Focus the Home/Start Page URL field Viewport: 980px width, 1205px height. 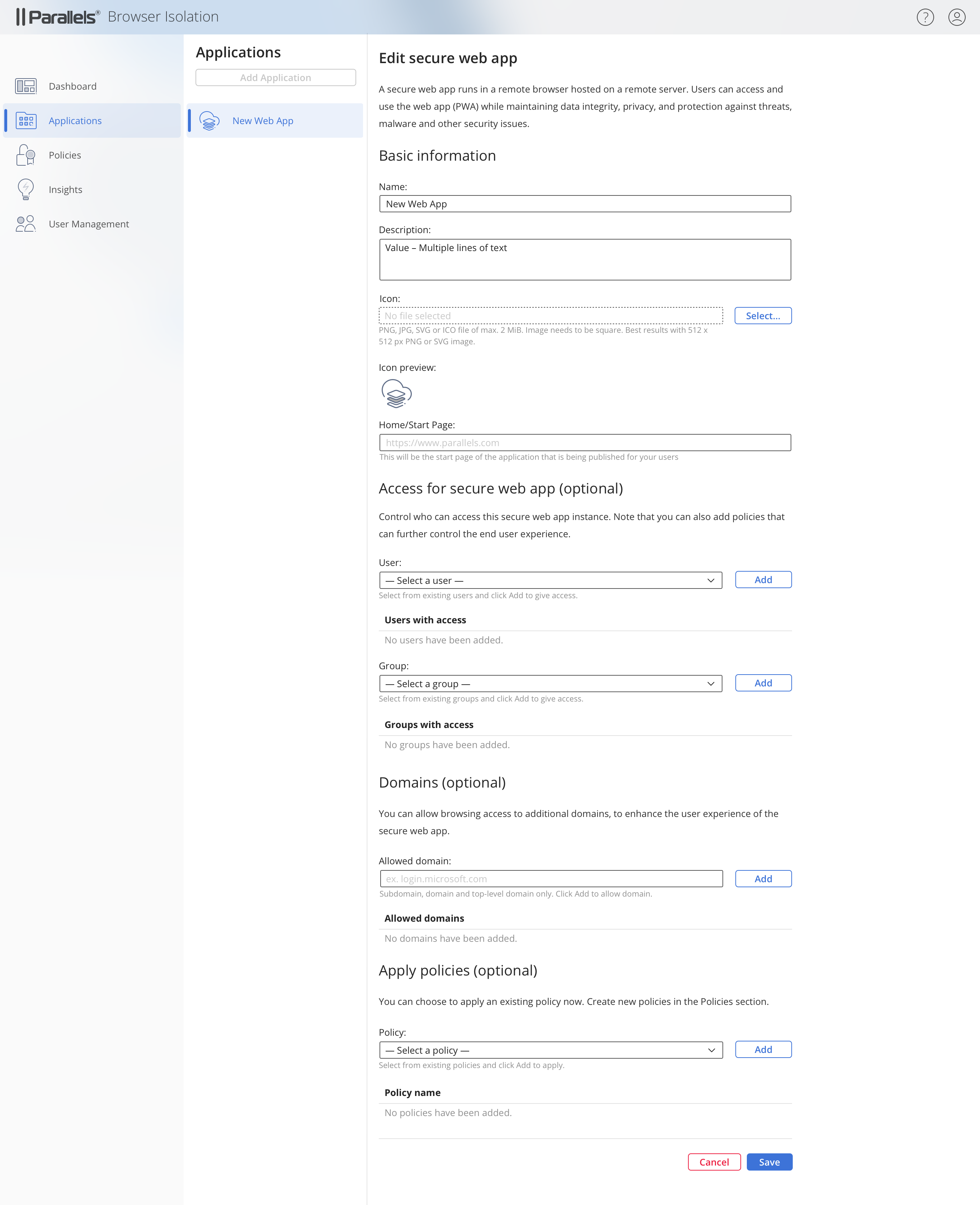pos(585,443)
